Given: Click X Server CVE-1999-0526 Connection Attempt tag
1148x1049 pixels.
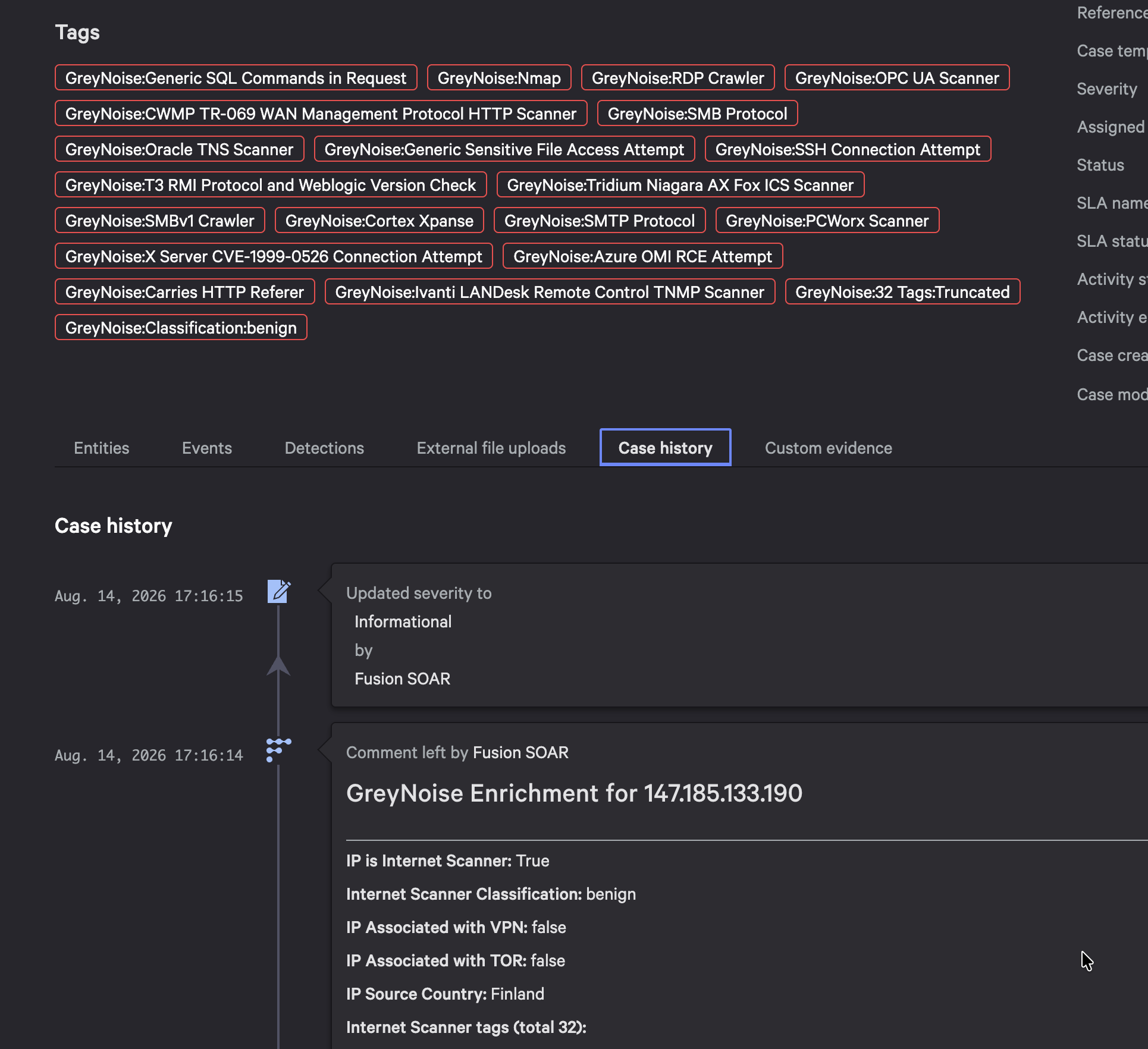Looking at the screenshot, I should click(274, 256).
